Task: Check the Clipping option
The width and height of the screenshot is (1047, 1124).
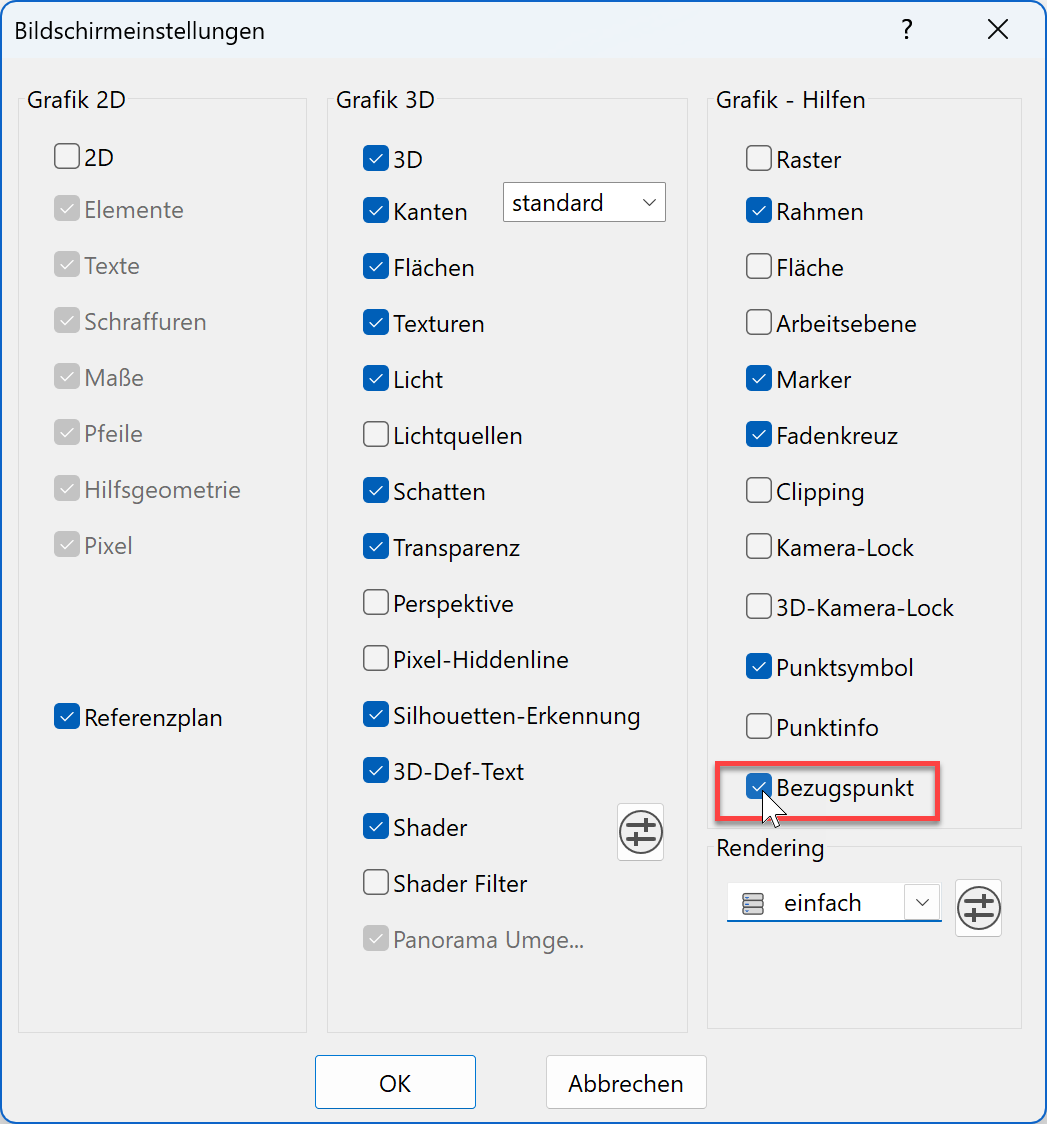Action: pyautogui.click(x=759, y=491)
